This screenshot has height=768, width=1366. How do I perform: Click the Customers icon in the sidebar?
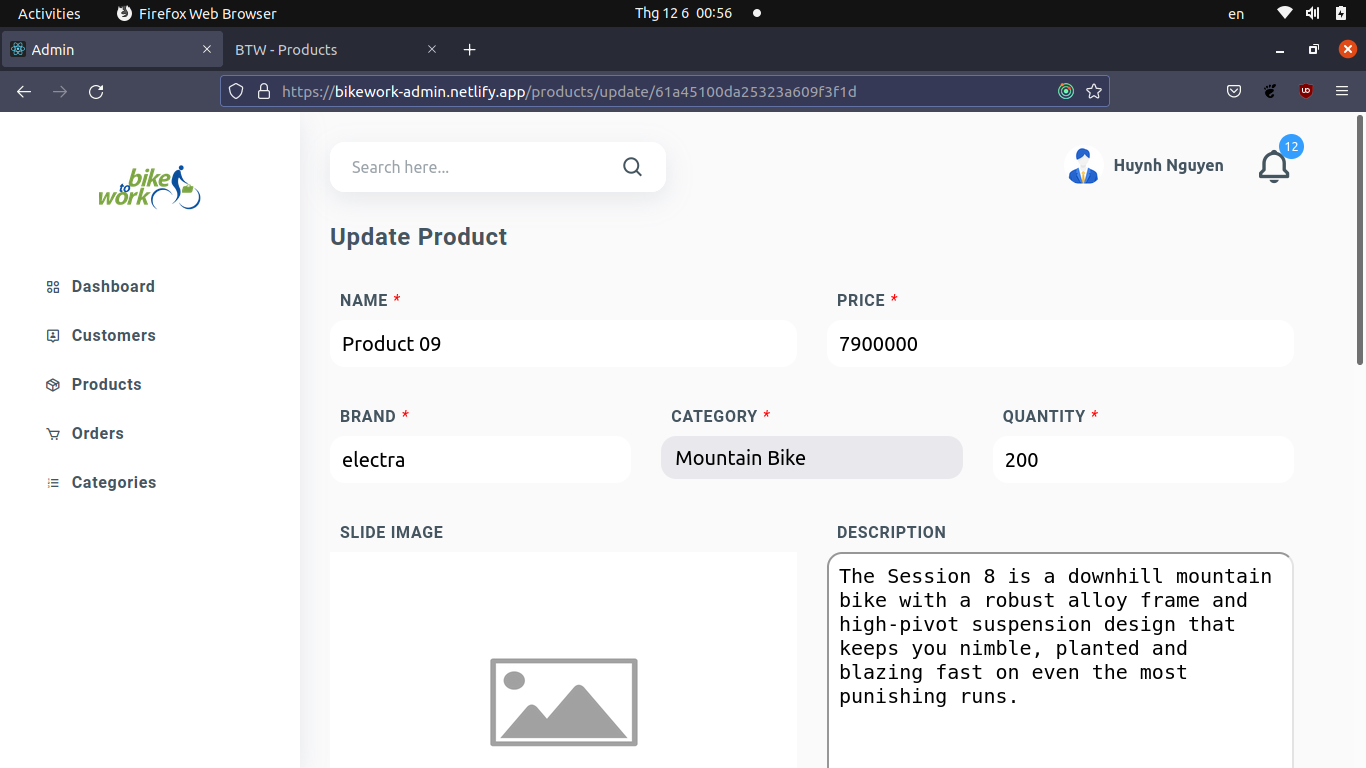click(x=52, y=335)
